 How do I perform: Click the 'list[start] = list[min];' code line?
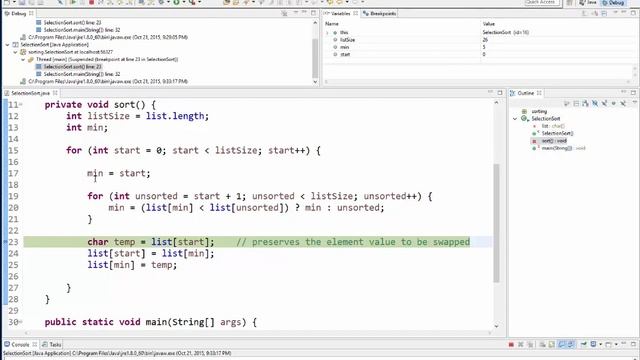point(151,253)
